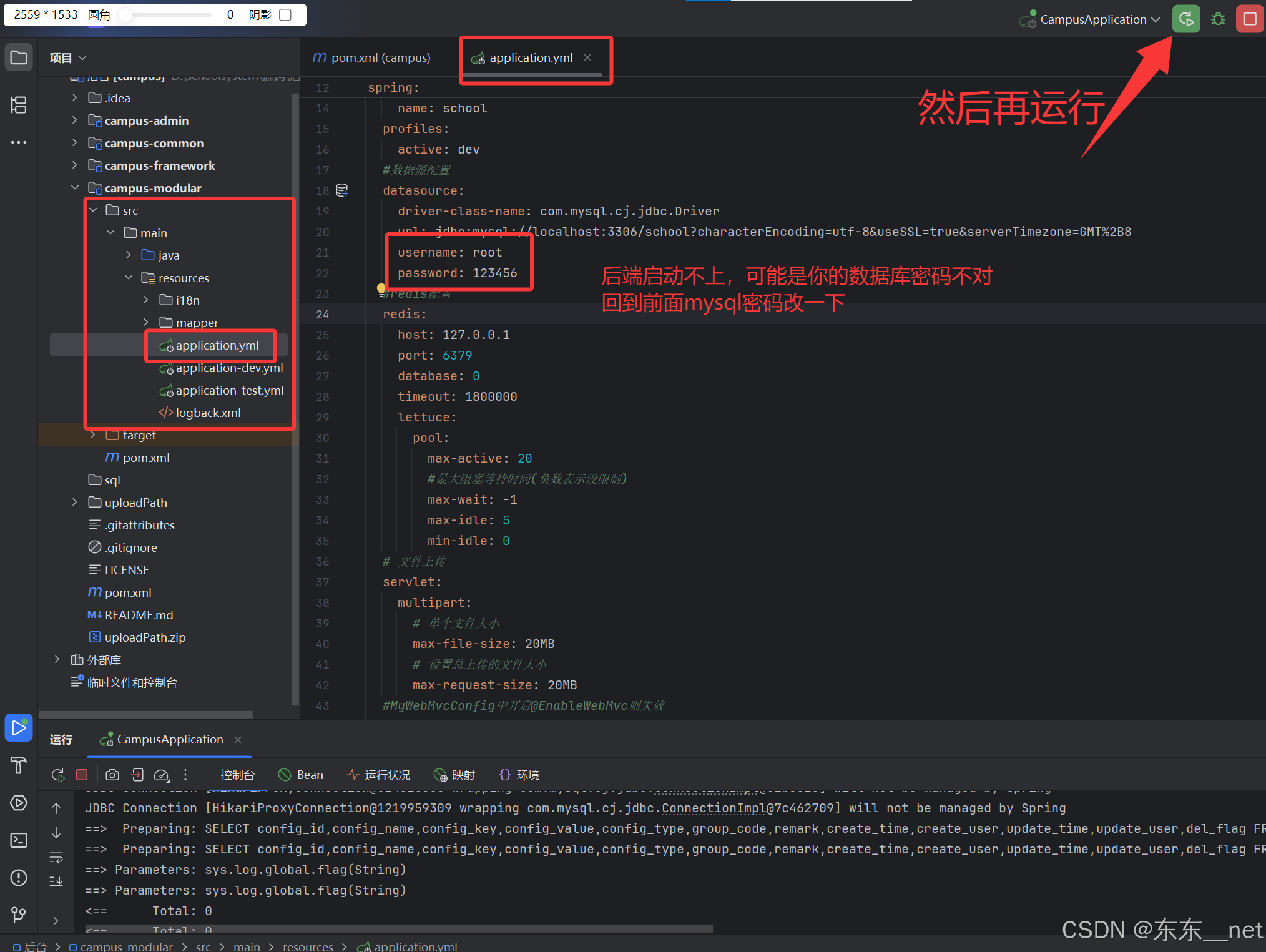This screenshot has height=952, width=1266.
Task: Collapse the resources folder
Action: (129, 278)
